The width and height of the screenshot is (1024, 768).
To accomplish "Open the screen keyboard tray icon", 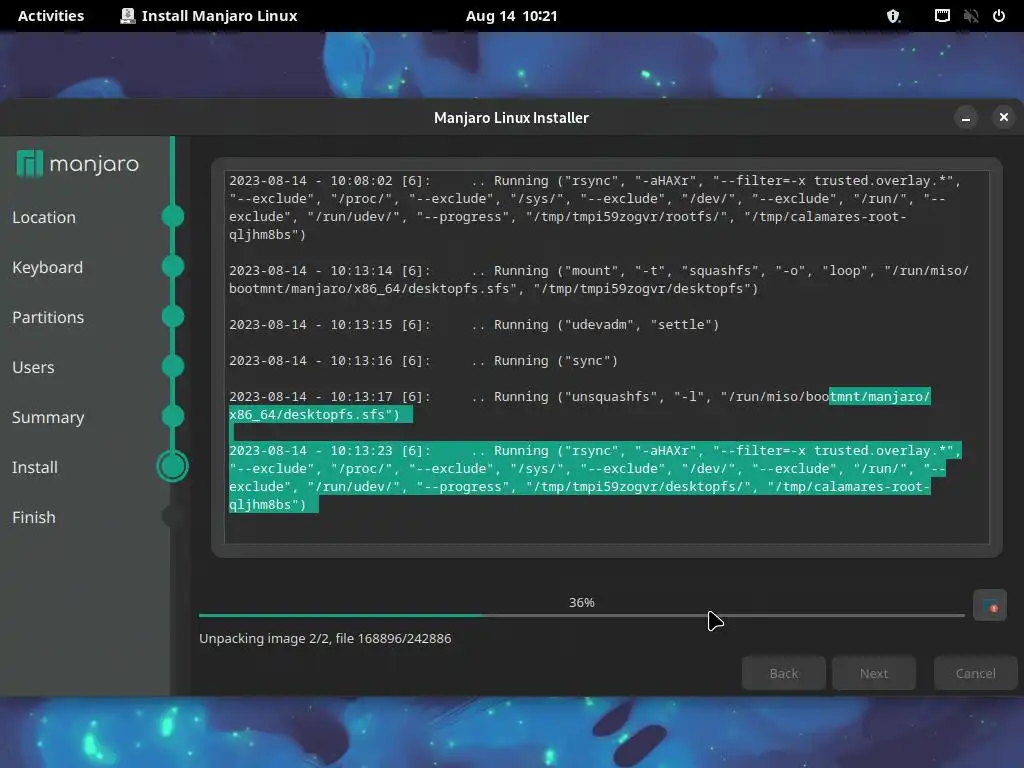I will (942, 16).
